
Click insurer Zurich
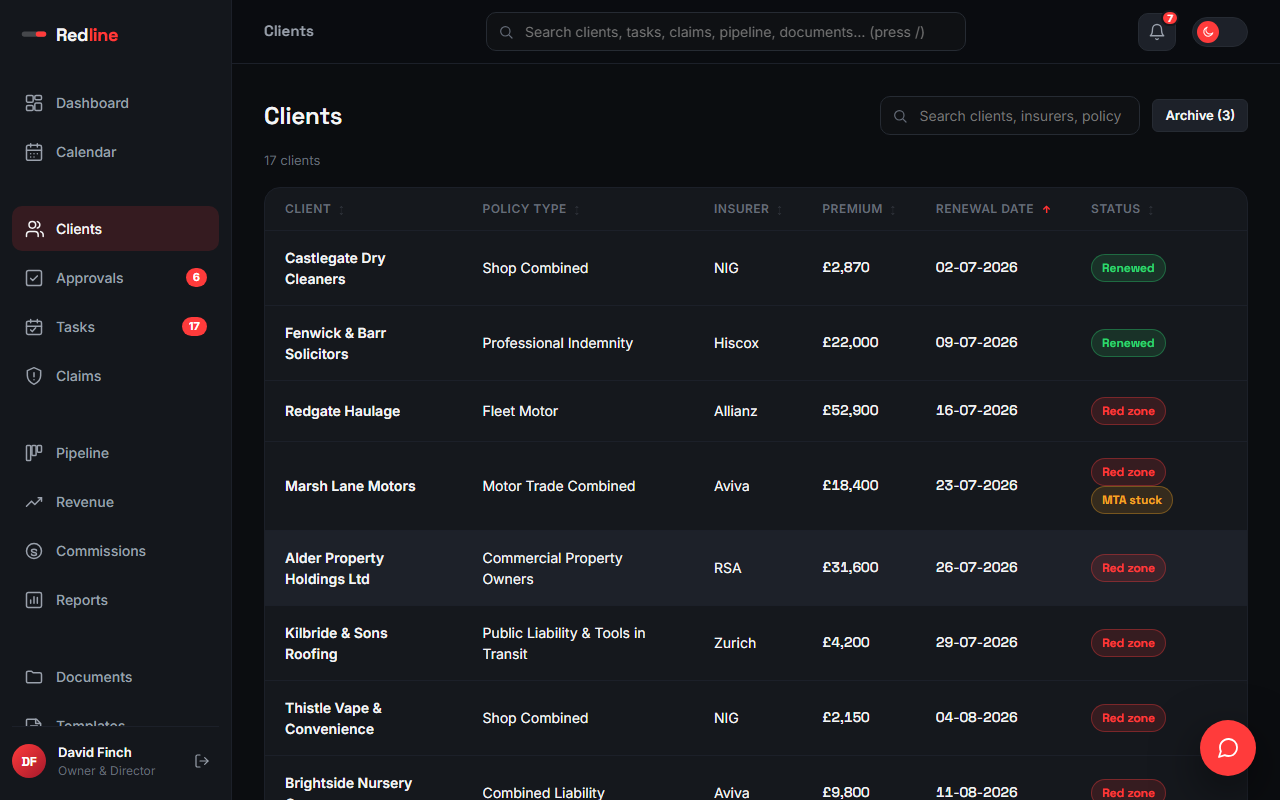(x=735, y=643)
